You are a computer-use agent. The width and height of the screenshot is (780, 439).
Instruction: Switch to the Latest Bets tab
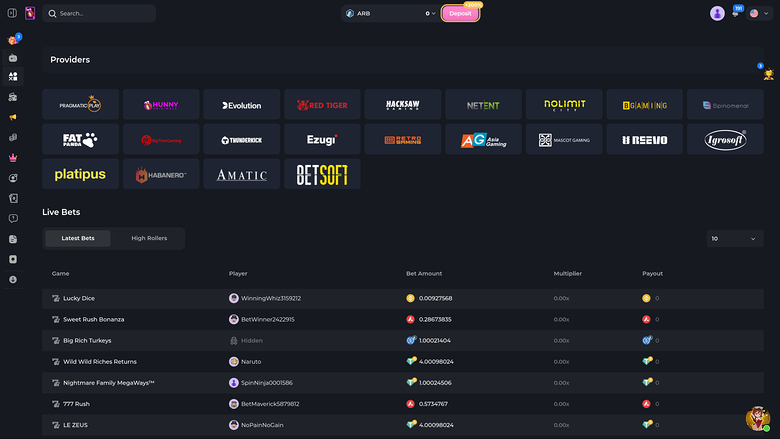tap(78, 238)
